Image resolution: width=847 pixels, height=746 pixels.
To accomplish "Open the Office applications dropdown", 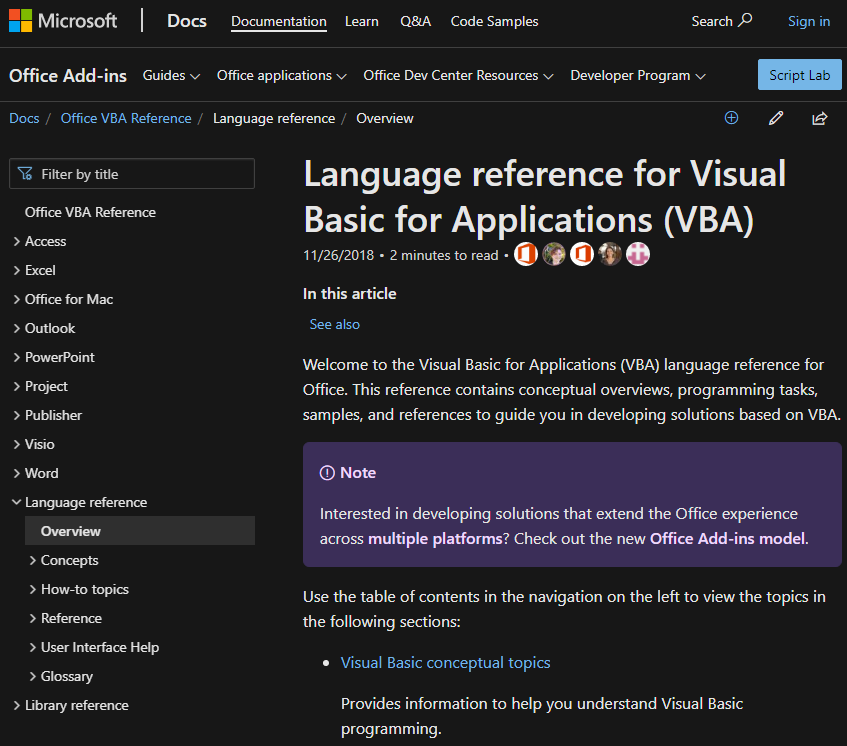I will tap(281, 75).
